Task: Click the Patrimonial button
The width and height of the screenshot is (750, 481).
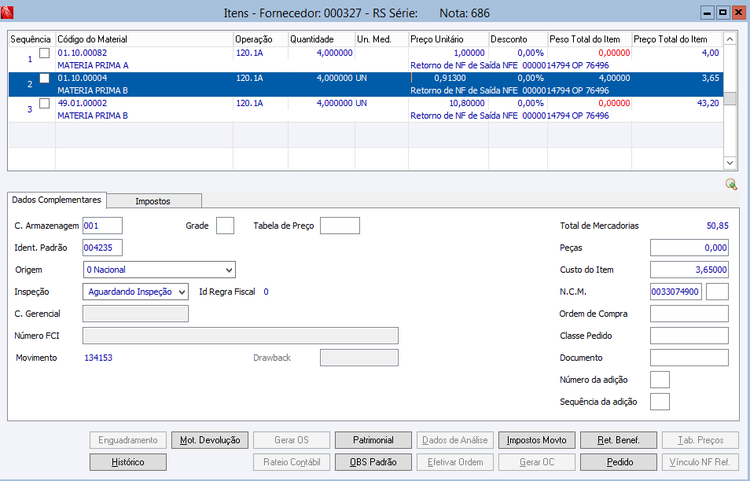Action: (x=372, y=440)
